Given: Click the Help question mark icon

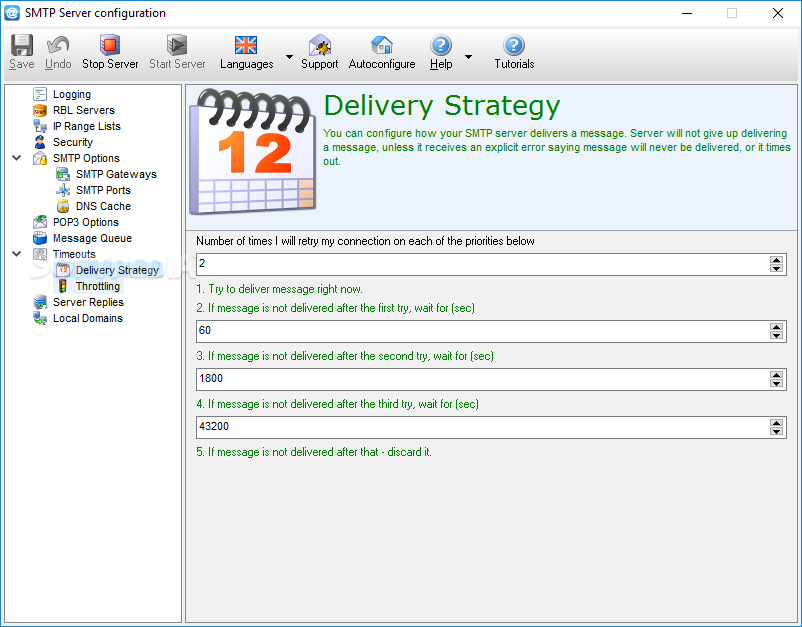Looking at the screenshot, I should coord(440,45).
